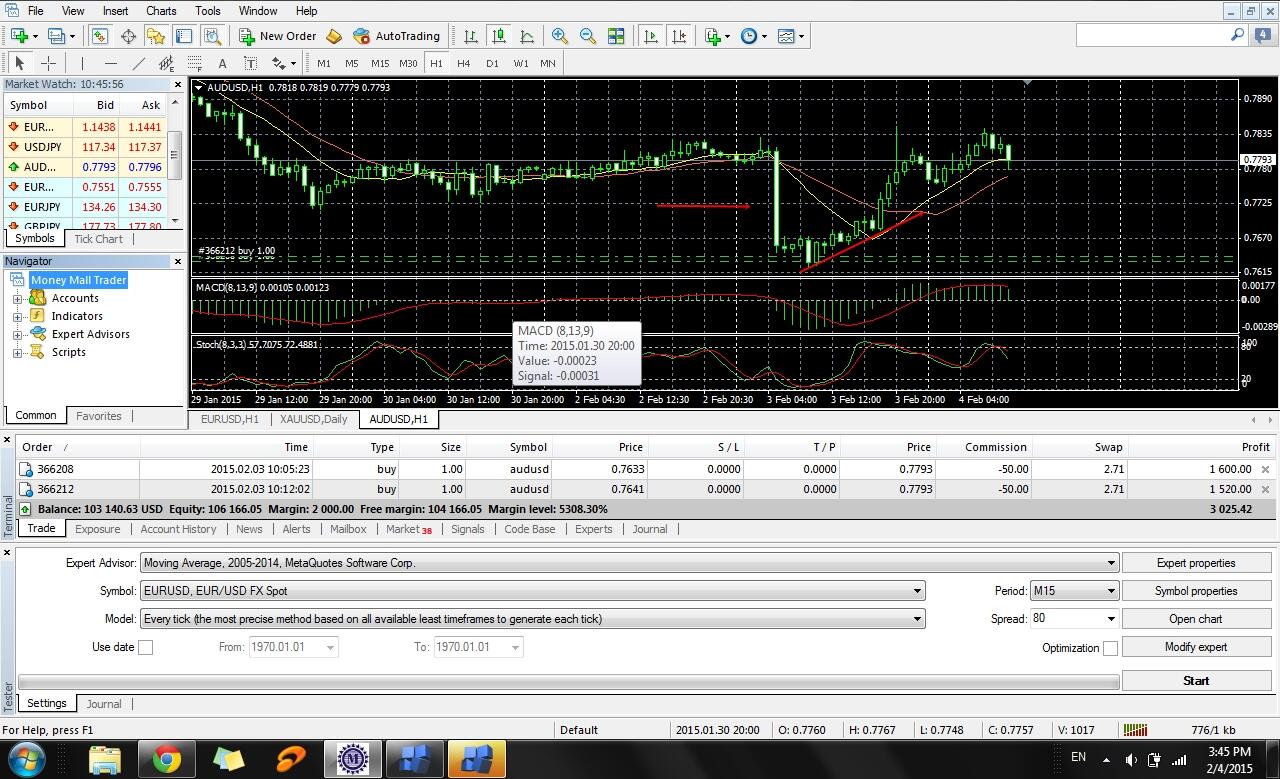
Task: Open Chrome from the Windows taskbar
Action: 166,759
